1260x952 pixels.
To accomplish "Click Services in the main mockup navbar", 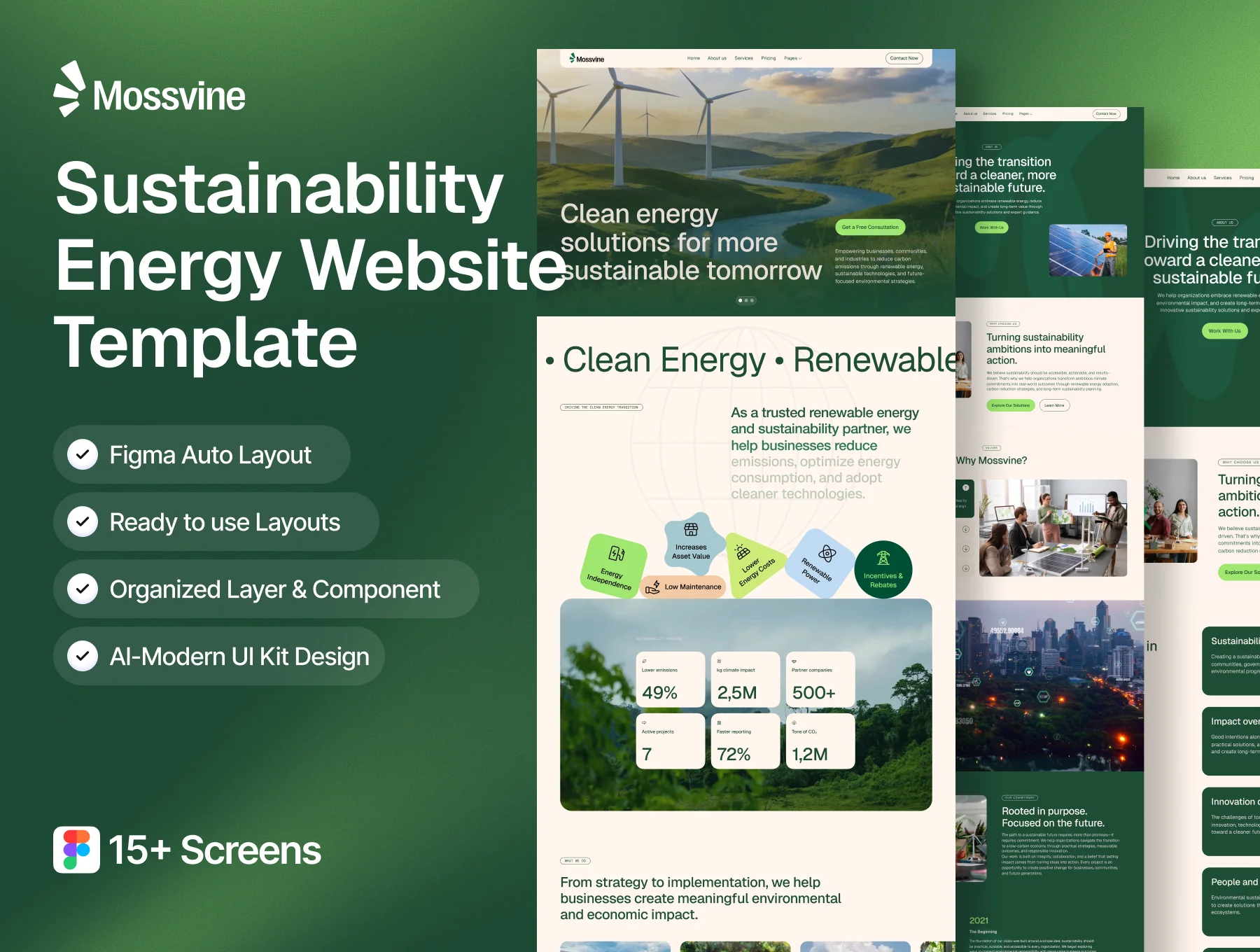I will coord(744,58).
